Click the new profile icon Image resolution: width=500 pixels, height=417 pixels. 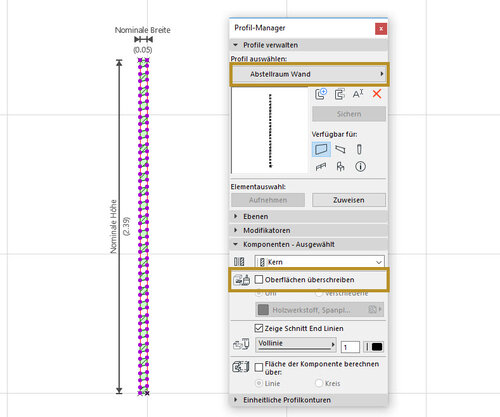321,94
